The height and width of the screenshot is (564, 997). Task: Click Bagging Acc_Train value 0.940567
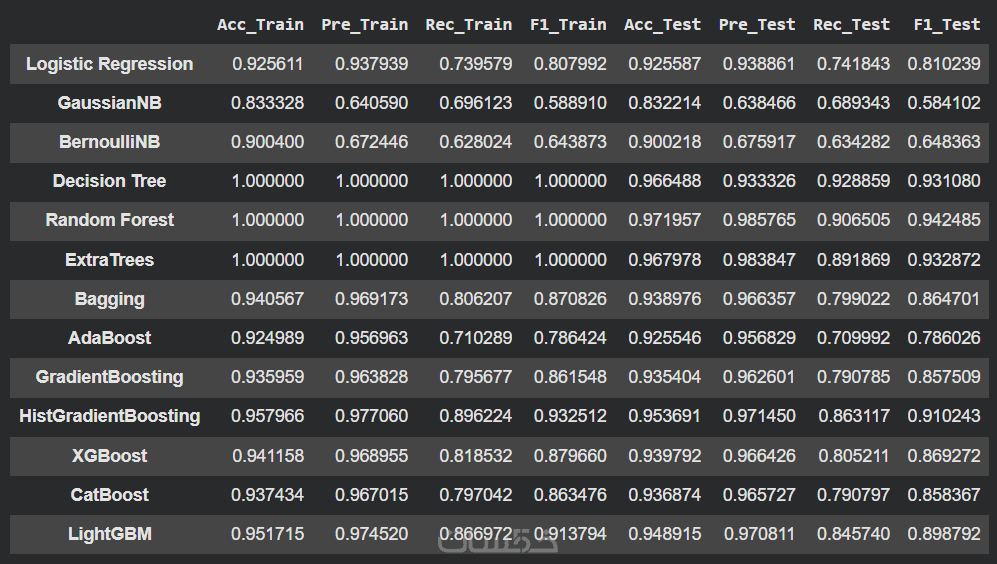tap(267, 299)
